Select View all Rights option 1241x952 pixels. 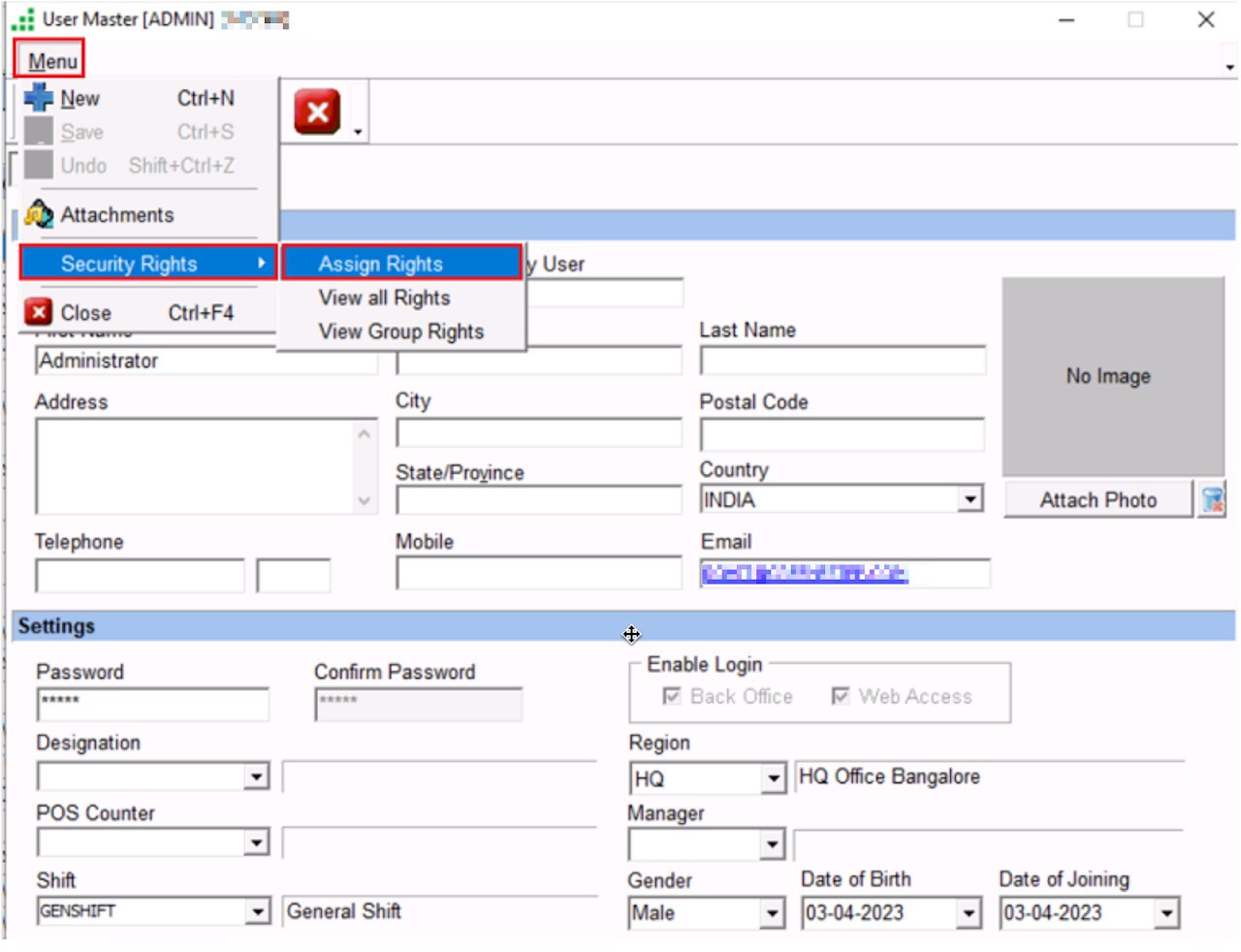(x=385, y=298)
